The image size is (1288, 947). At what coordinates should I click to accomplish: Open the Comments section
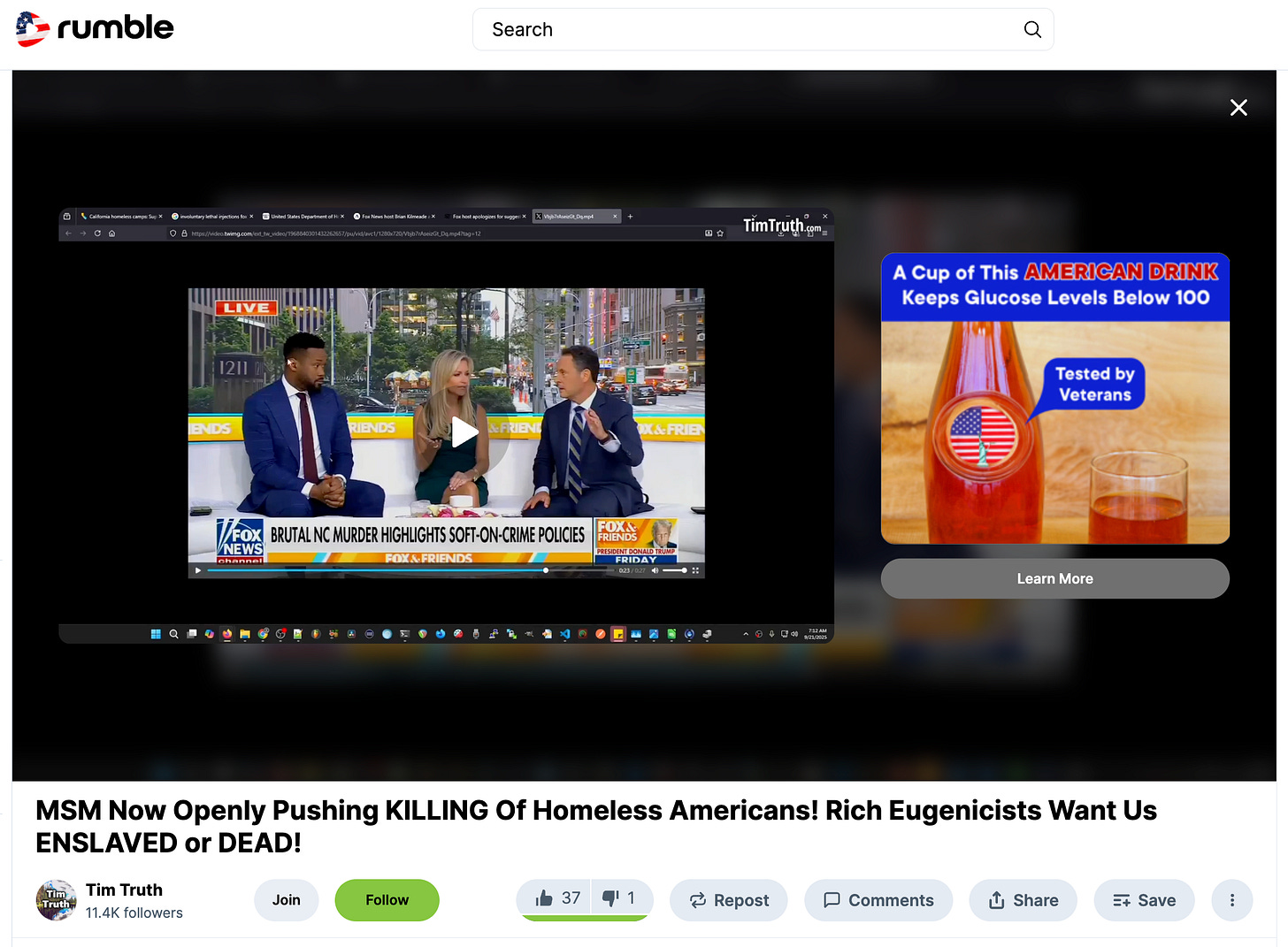(x=878, y=900)
